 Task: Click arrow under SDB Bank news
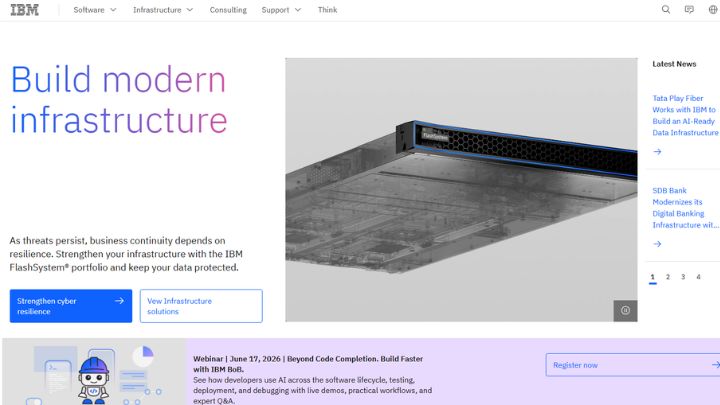(657, 244)
